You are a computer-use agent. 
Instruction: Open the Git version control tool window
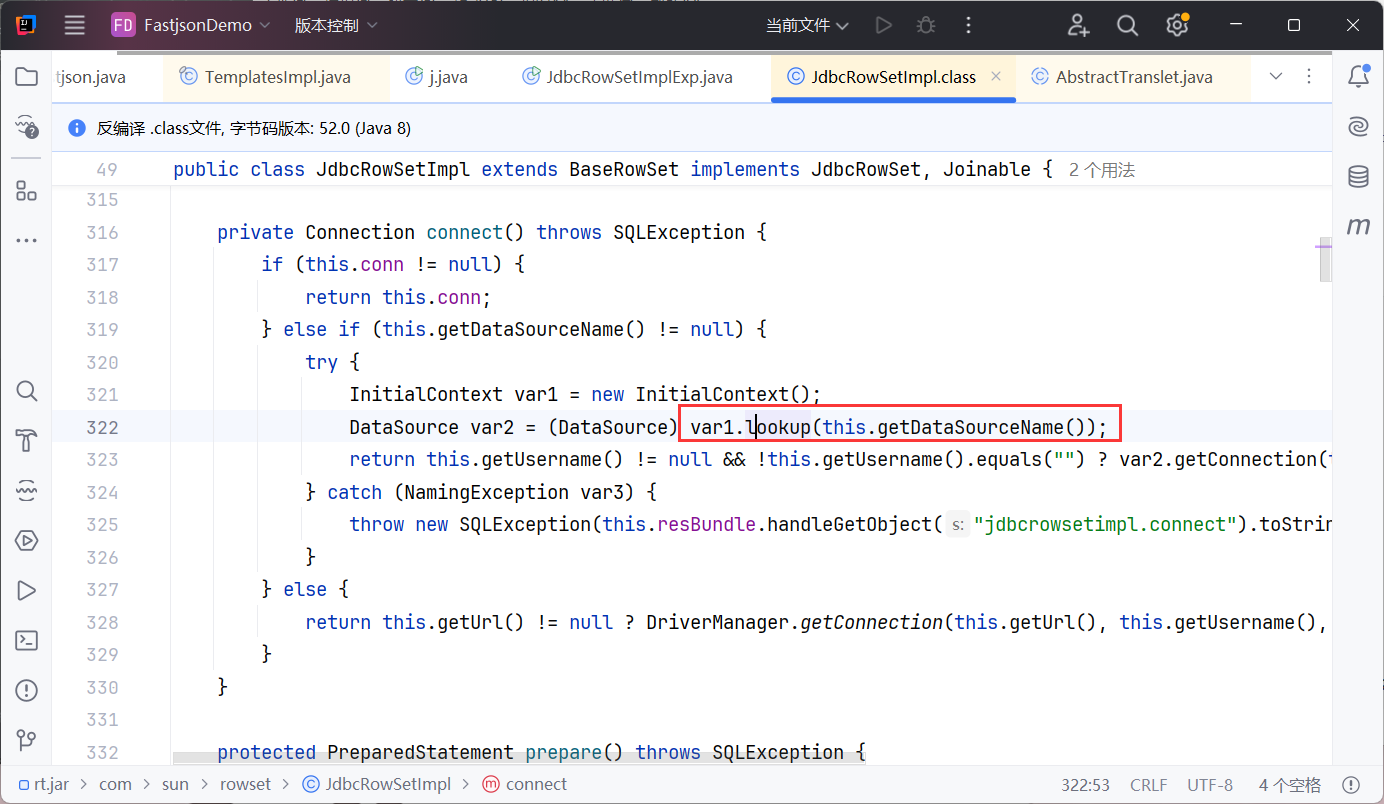(27, 740)
